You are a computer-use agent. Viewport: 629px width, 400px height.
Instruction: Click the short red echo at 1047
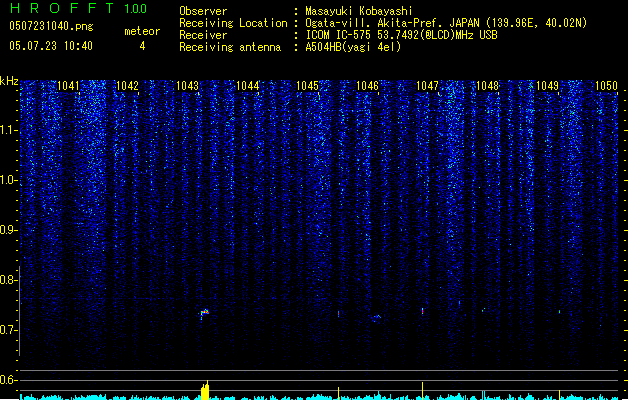click(x=422, y=311)
